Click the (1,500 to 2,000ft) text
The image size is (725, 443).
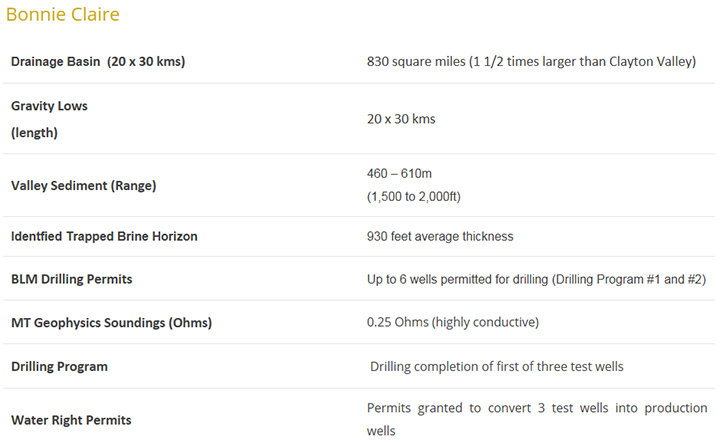[x=414, y=197]
